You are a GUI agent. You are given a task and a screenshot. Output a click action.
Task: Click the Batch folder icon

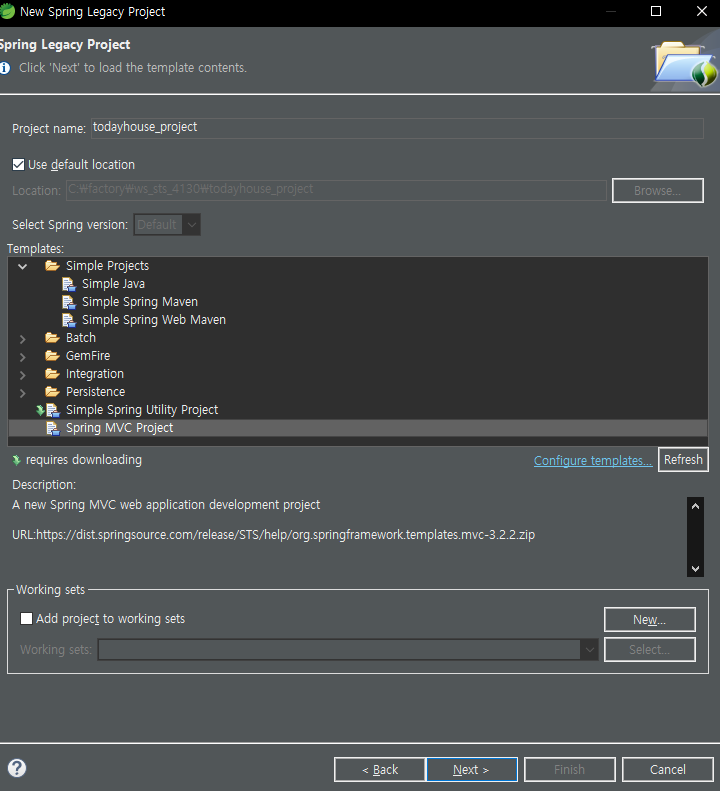[52, 337]
